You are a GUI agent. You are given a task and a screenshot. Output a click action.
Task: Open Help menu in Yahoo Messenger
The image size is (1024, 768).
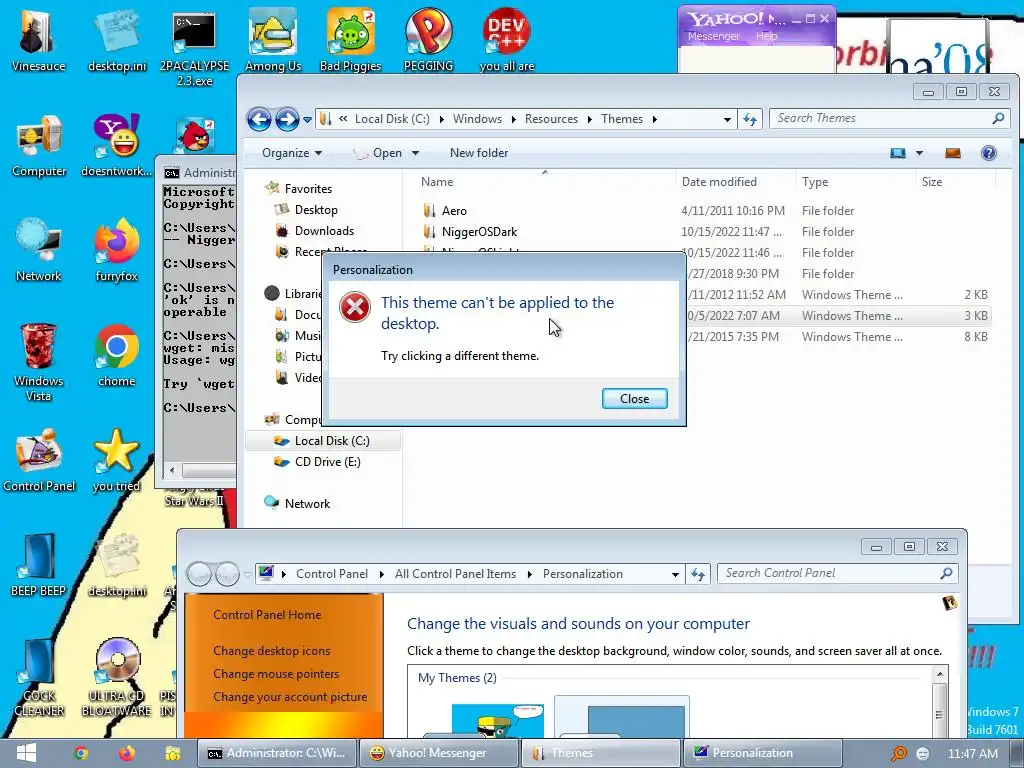(767, 37)
